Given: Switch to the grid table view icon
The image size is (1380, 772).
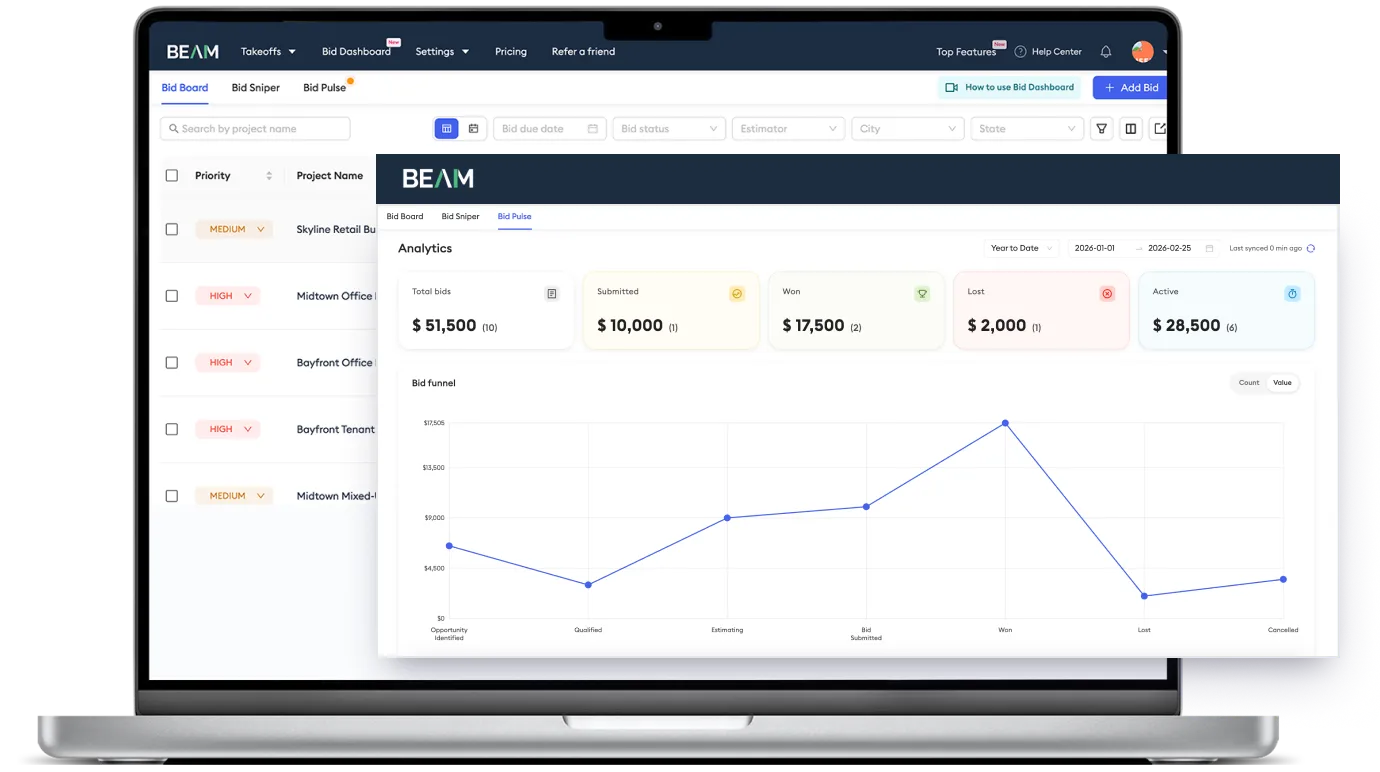Looking at the screenshot, I should tap(447, 129).
